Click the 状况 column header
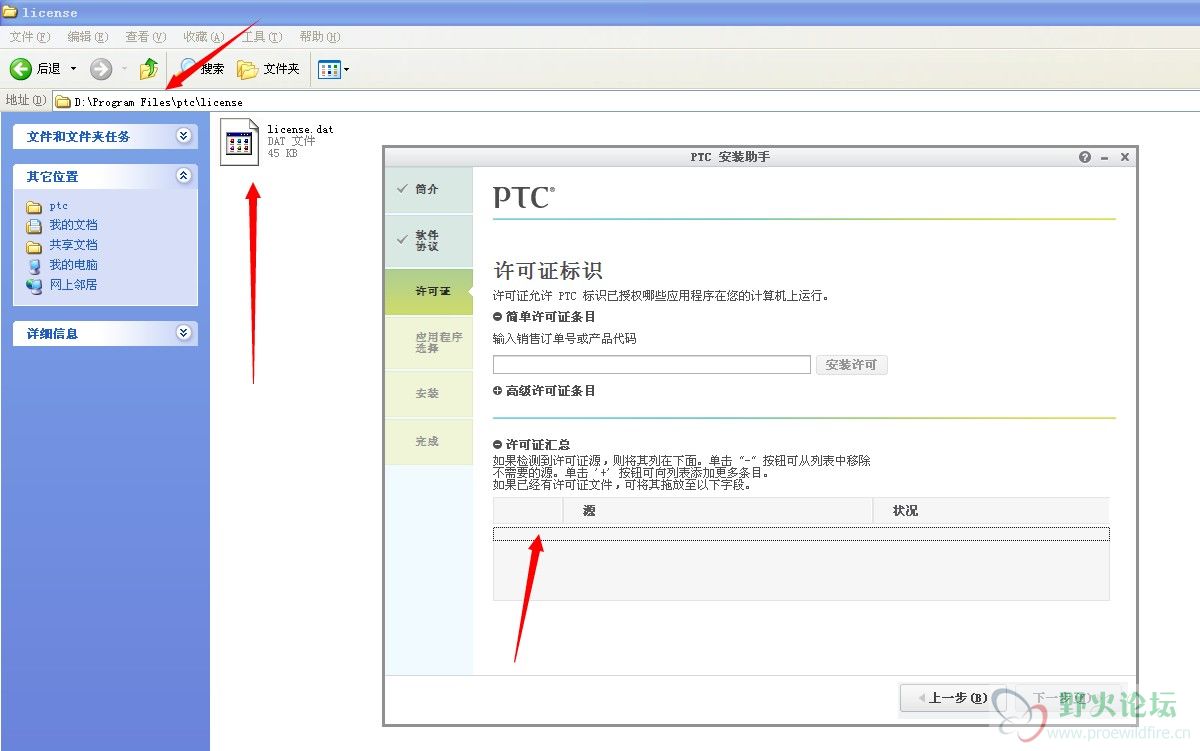Image resolution: width=1200 pixels, height=751 pixels. [x=991, y=510]
